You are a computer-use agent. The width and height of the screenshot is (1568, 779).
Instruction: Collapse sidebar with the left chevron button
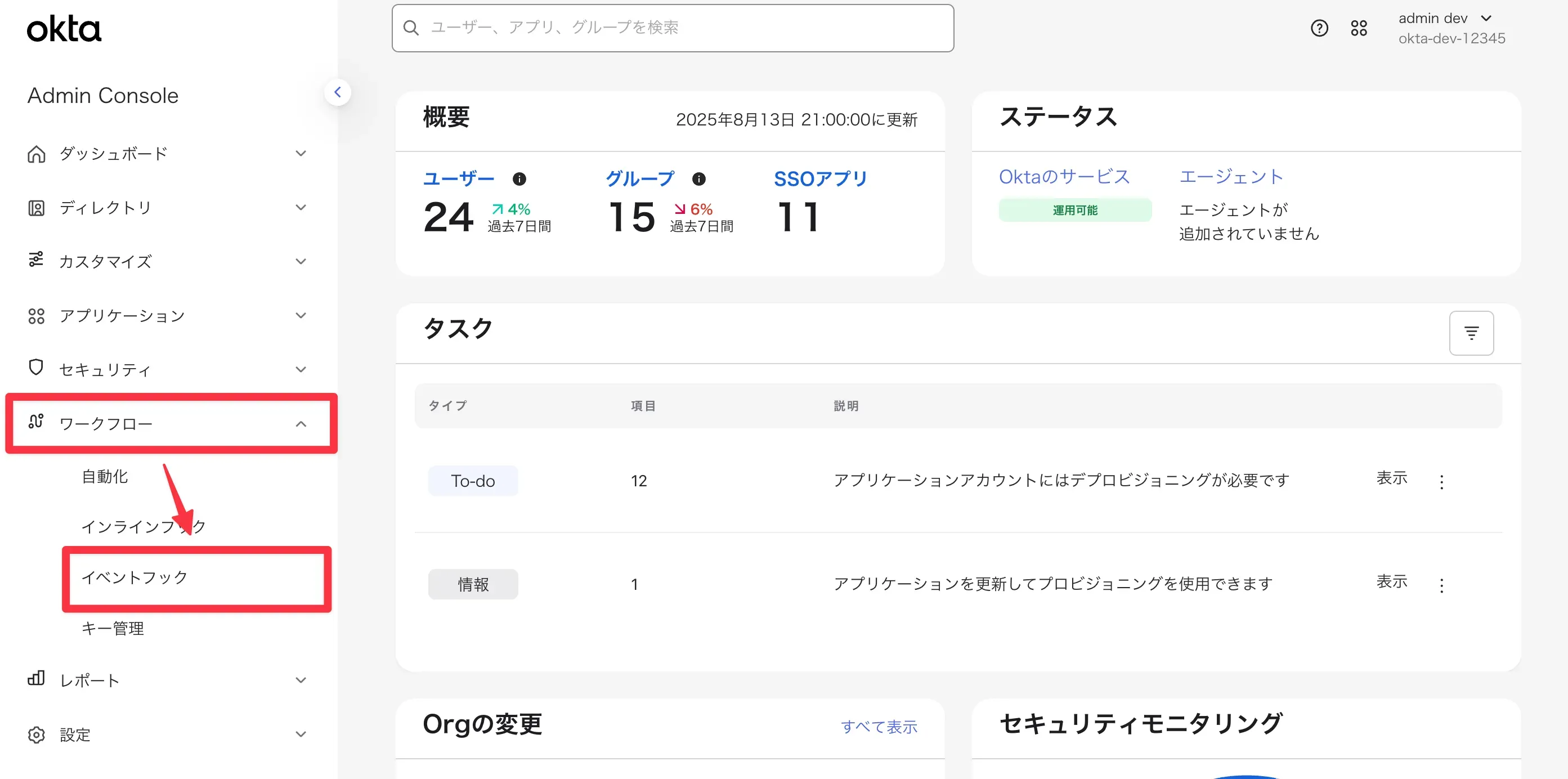click(337, 92)
